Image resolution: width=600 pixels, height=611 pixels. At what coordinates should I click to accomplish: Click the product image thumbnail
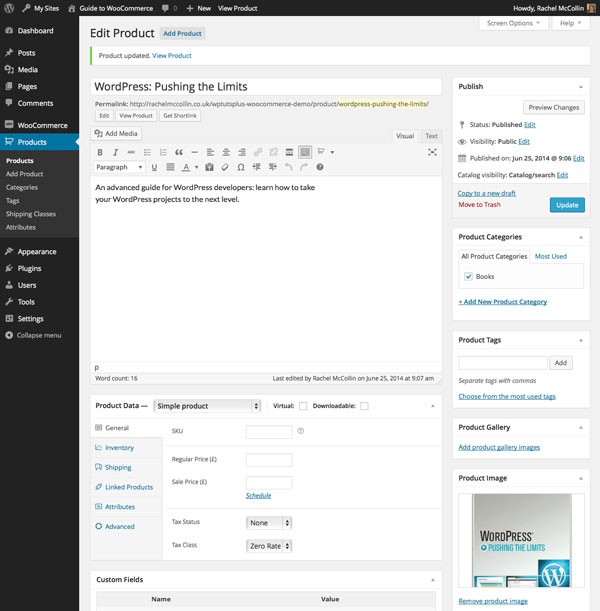click(x=521, y=540)
